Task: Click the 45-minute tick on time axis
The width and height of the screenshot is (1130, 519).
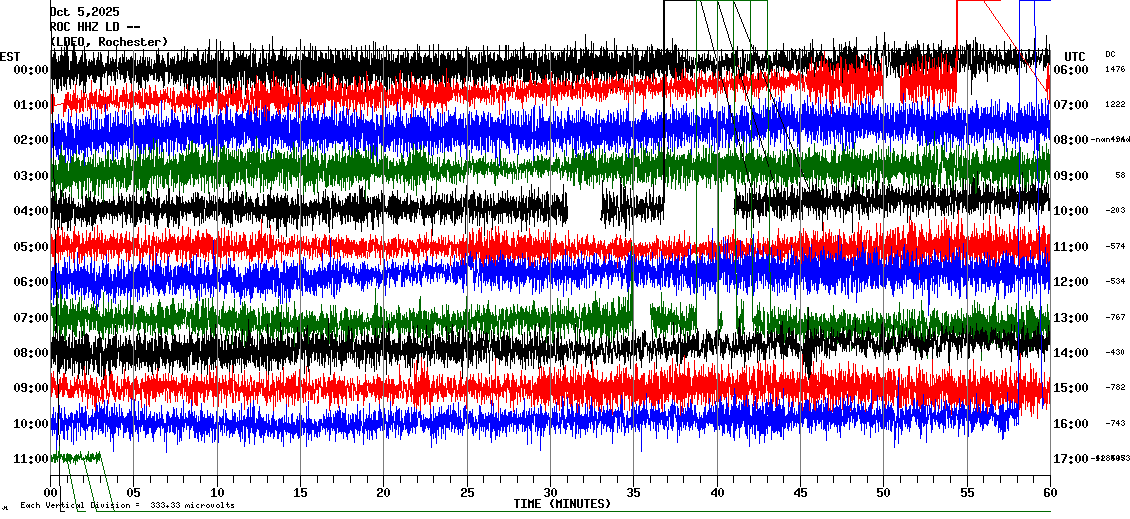Action: click(800, 492)
